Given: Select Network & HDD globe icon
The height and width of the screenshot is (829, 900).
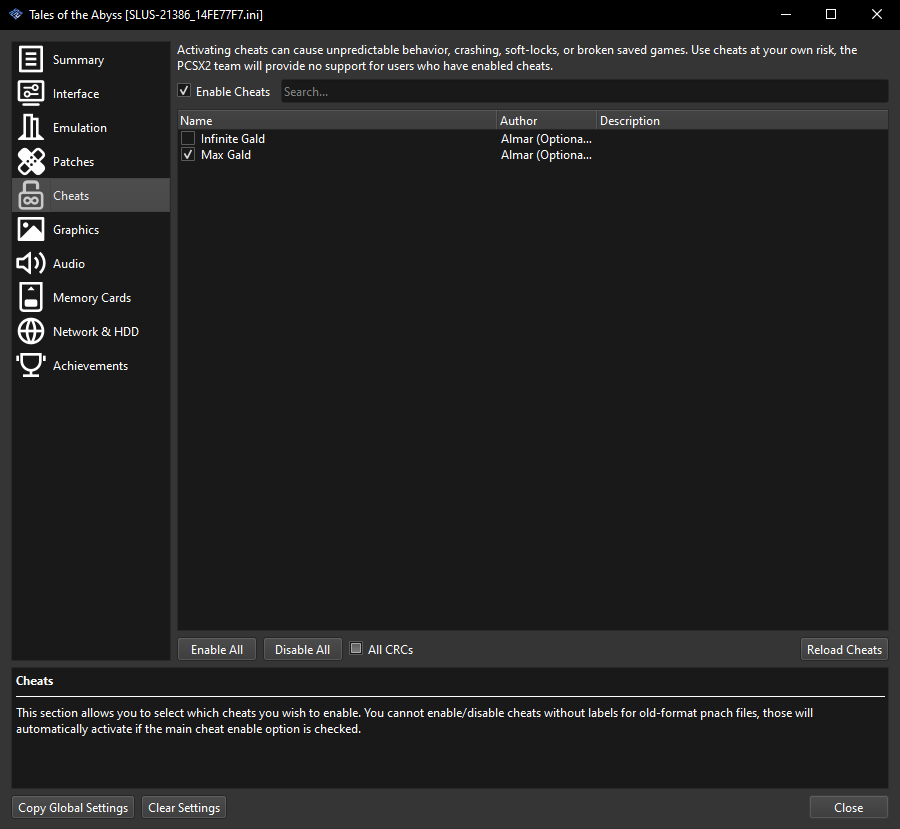Looking at the screenshot, I should [30, 331].
